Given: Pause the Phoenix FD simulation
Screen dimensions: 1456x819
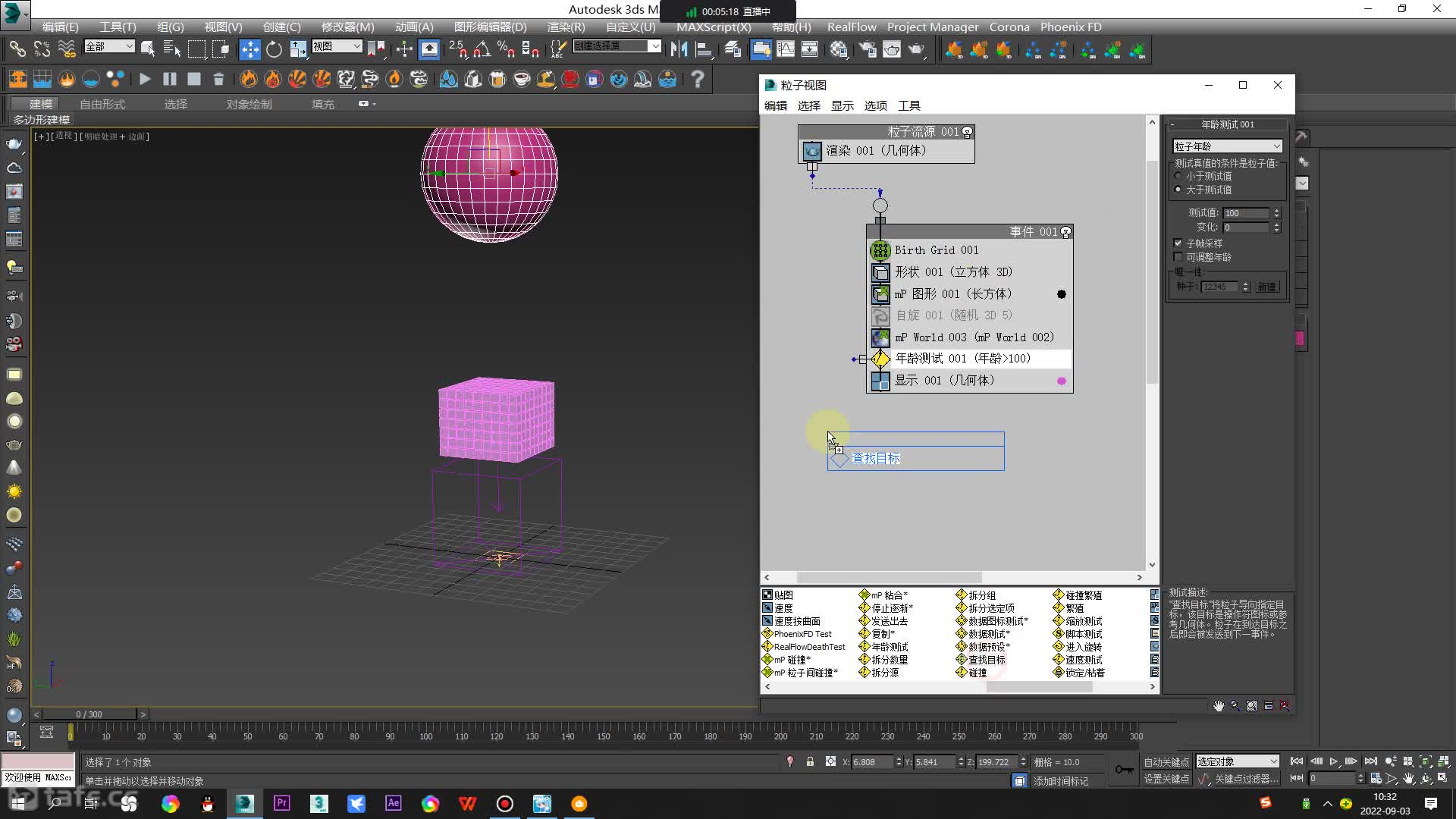Looking at the screenshot, I should click(170, 78).
